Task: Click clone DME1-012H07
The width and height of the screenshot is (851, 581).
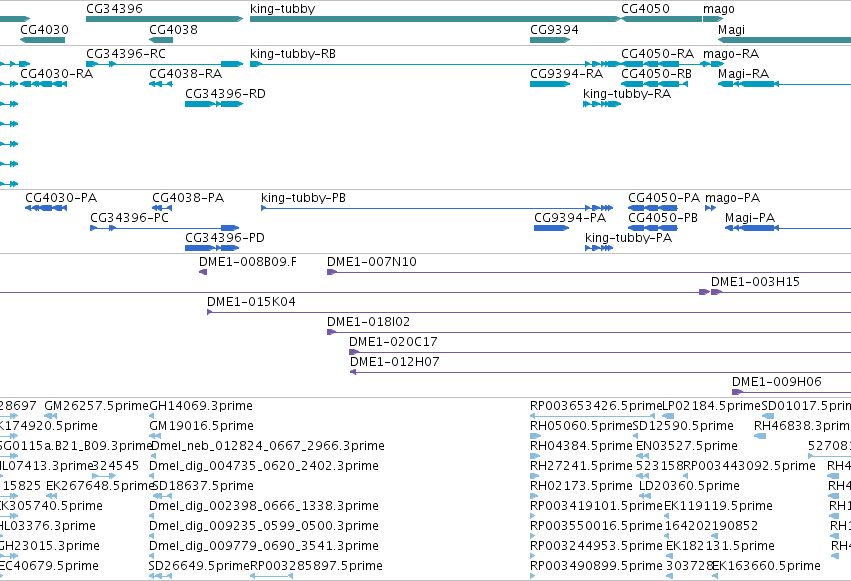Action: click(600, 373)
